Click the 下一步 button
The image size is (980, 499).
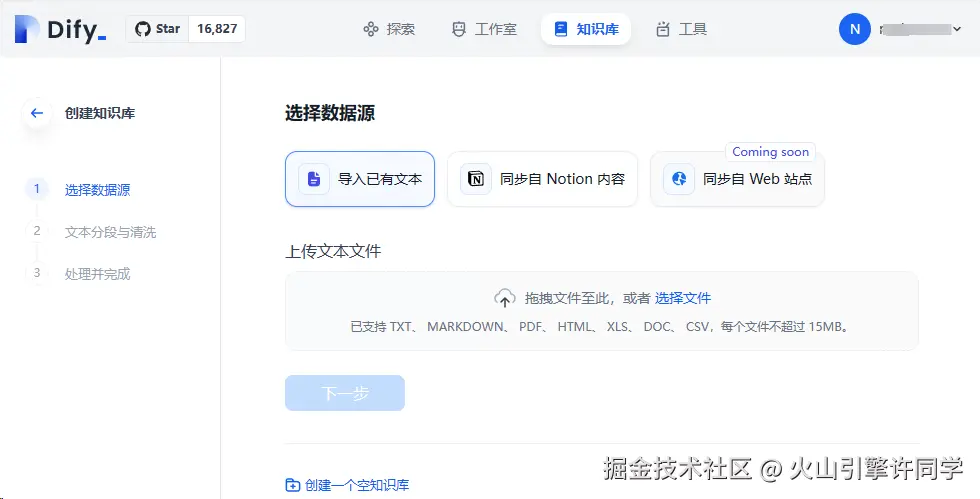(x=345, y=393)
